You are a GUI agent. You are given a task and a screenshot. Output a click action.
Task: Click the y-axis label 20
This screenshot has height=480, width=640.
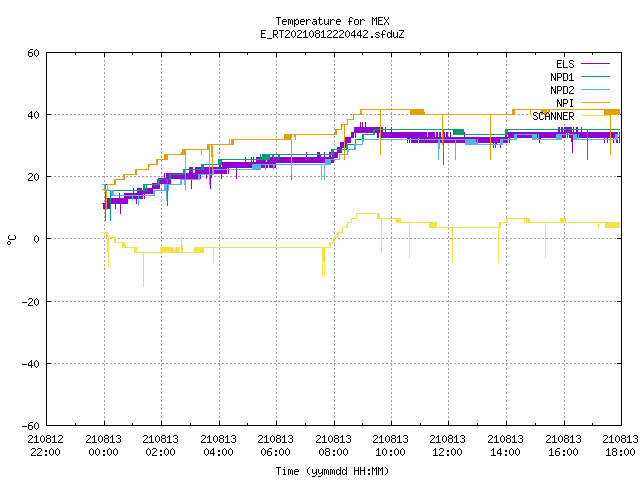(33, 177)
